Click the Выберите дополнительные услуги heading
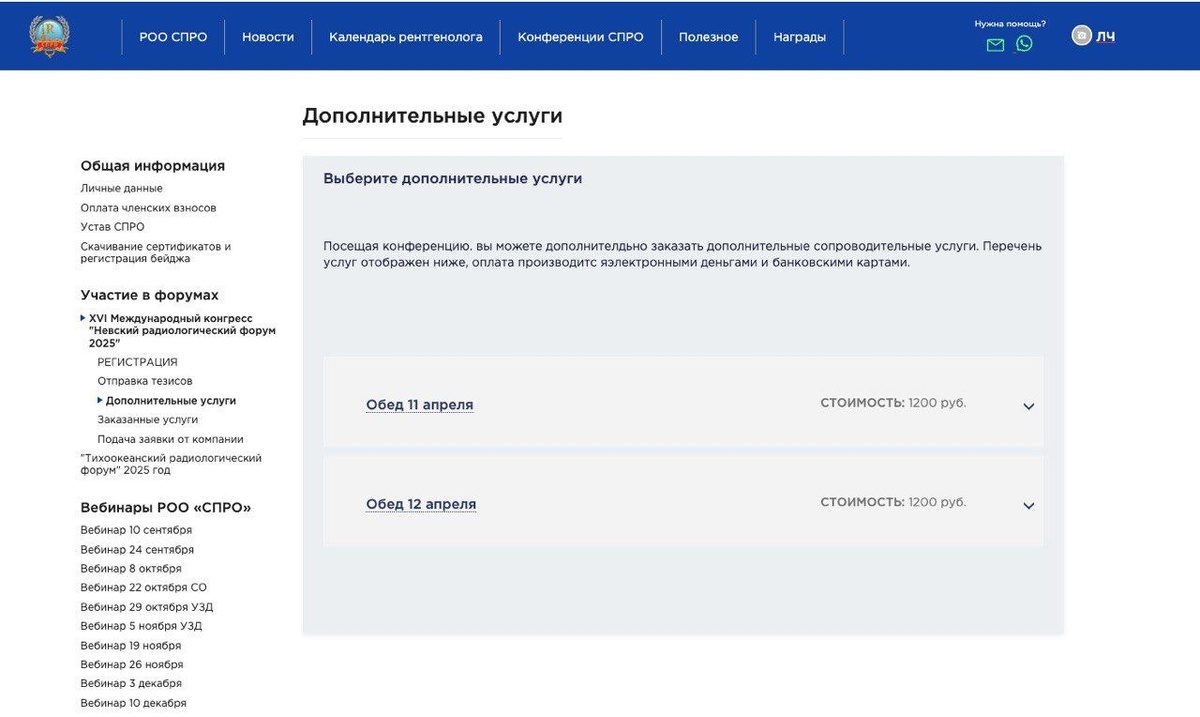This screenshot has height=717, width=1200. 452,179
